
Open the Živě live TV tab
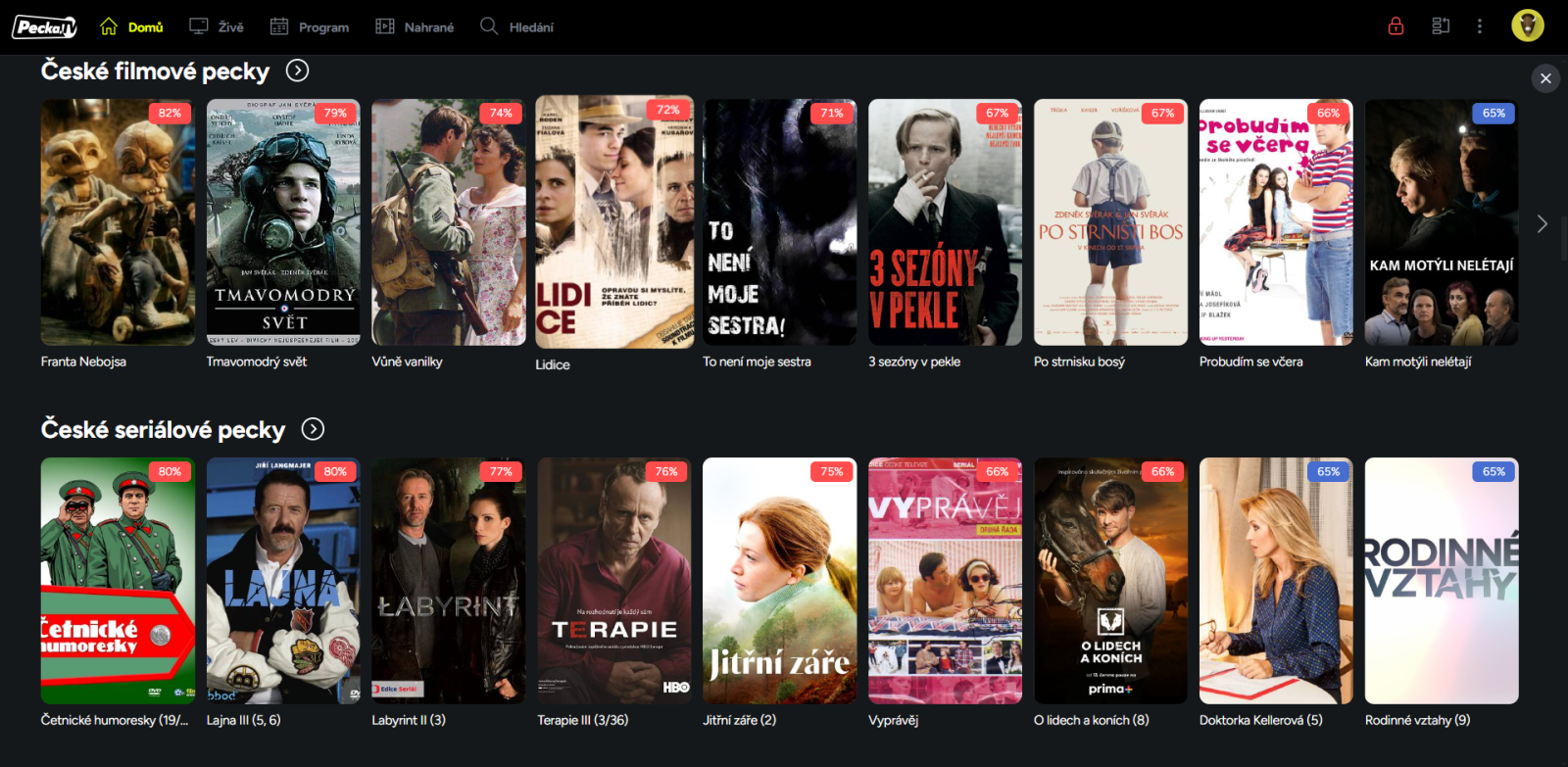click(x=217, y=26)
